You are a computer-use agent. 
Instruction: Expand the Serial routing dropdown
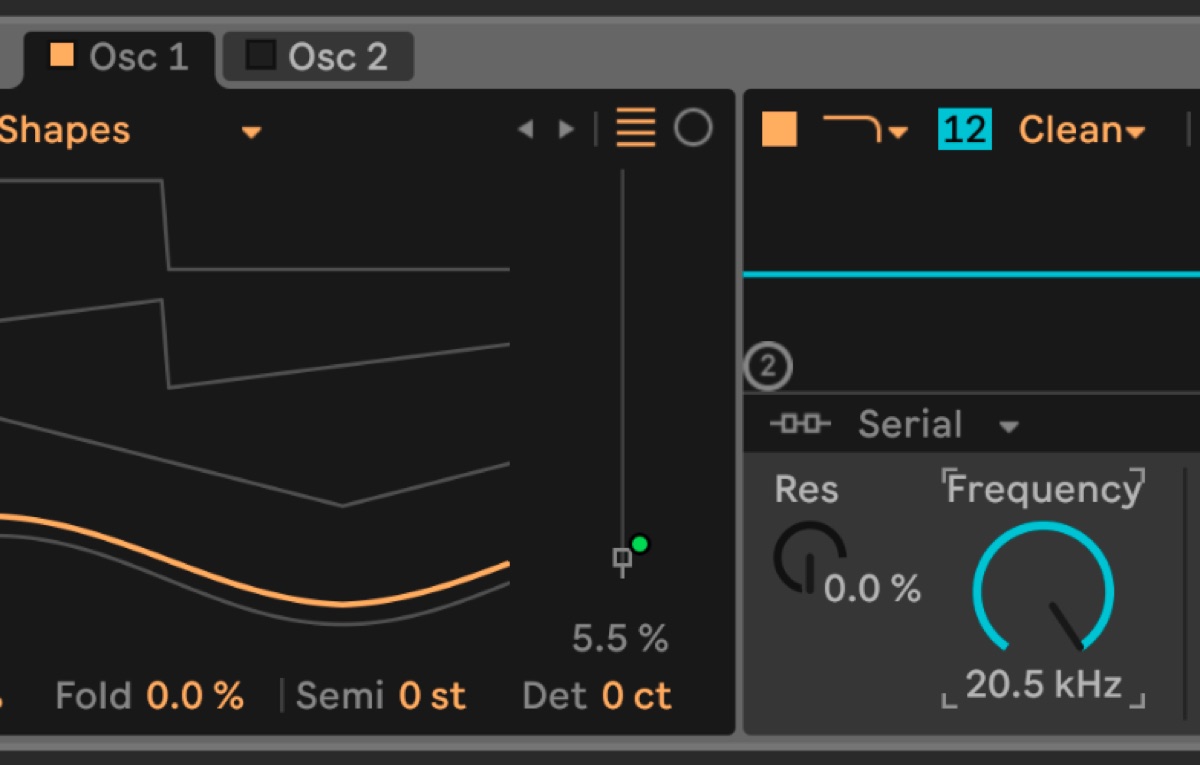1009,427
